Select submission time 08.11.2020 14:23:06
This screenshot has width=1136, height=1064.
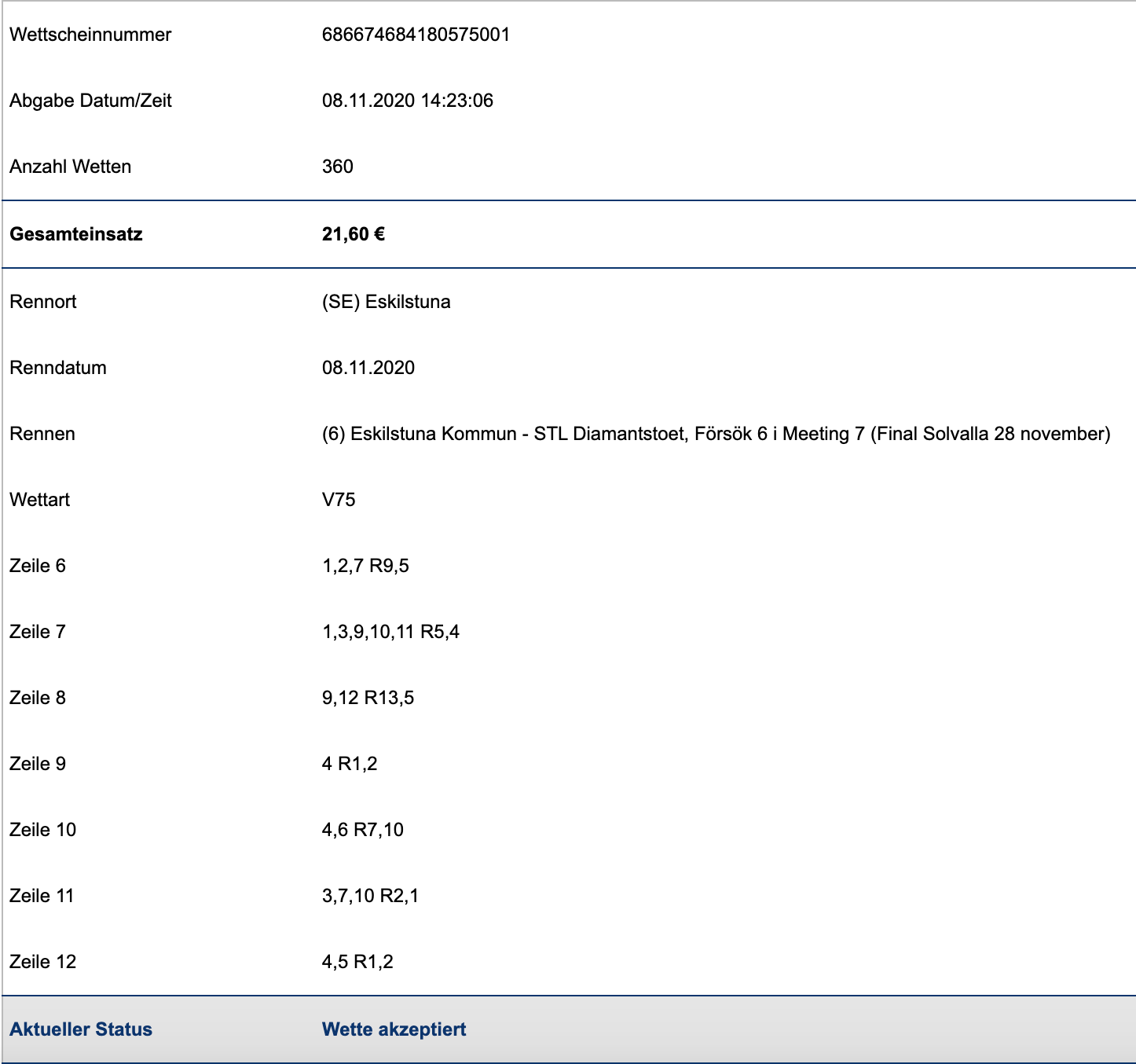click(408, 101)
